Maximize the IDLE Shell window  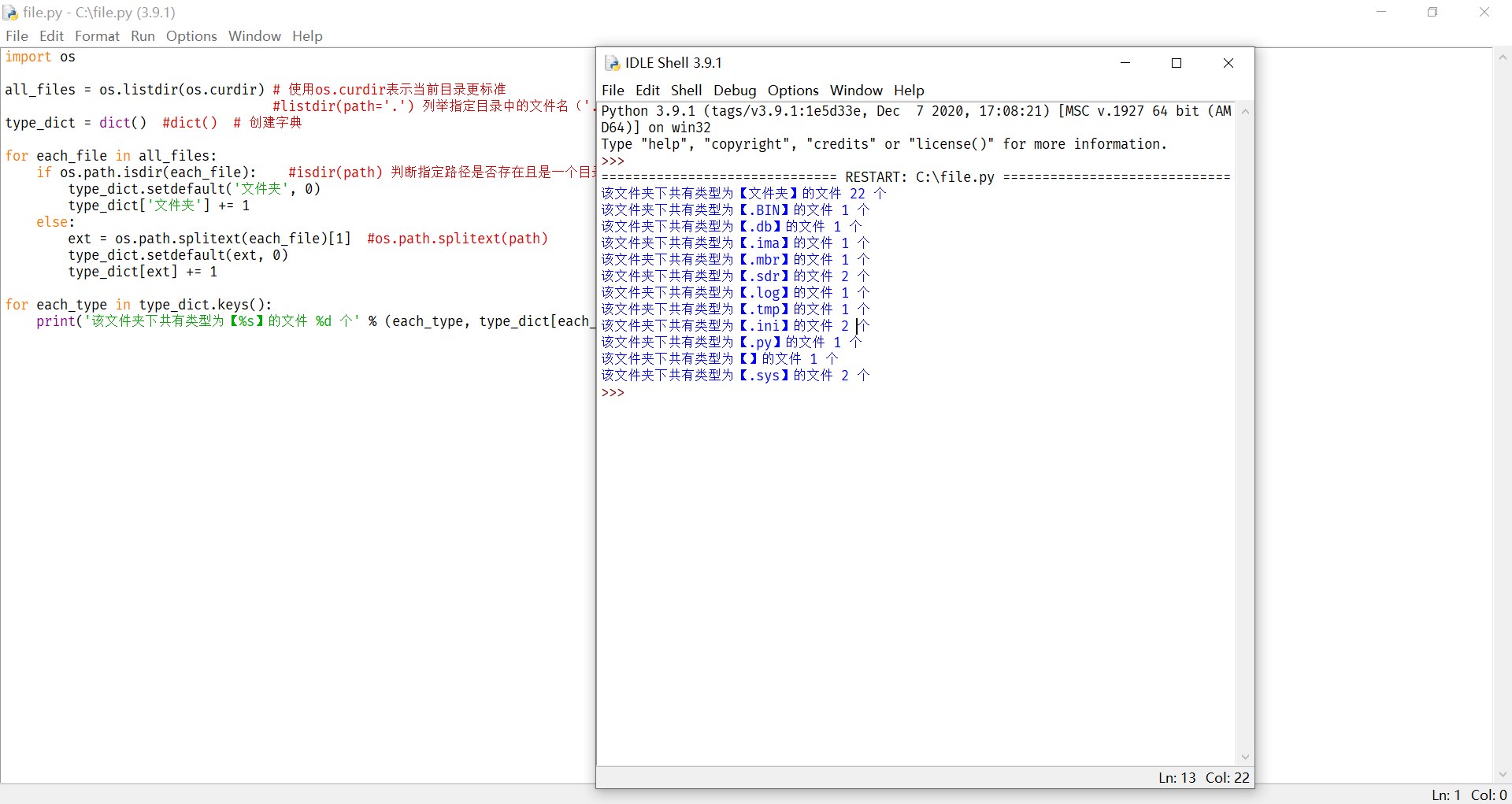coord(1177,63)
